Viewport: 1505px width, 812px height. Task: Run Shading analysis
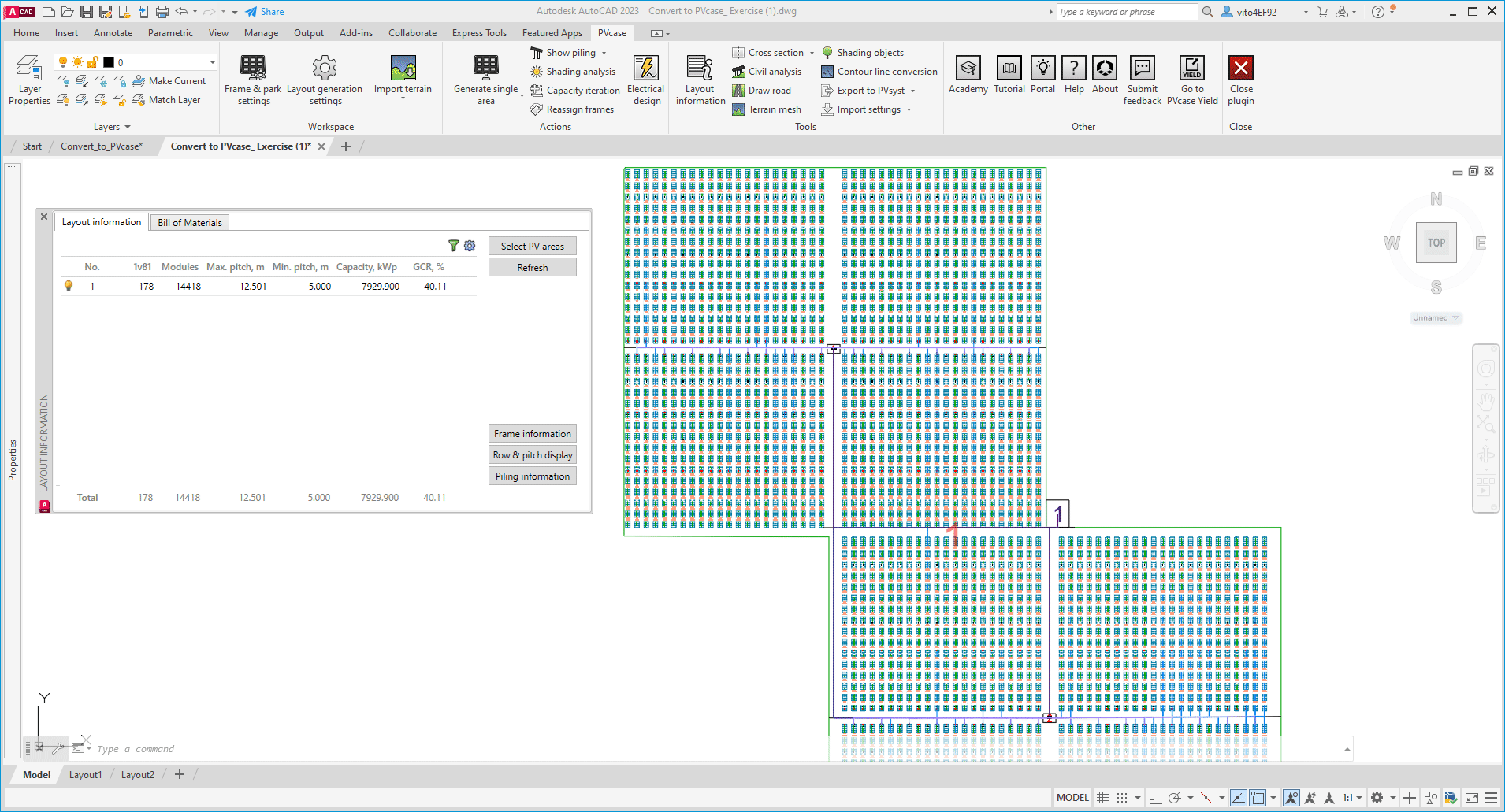click(573, 72)
